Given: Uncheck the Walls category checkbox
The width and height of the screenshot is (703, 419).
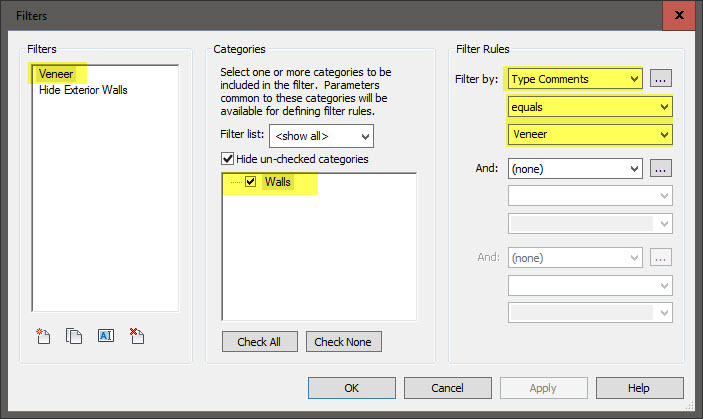Looking at the screenshot, I should tap(251, 182).
